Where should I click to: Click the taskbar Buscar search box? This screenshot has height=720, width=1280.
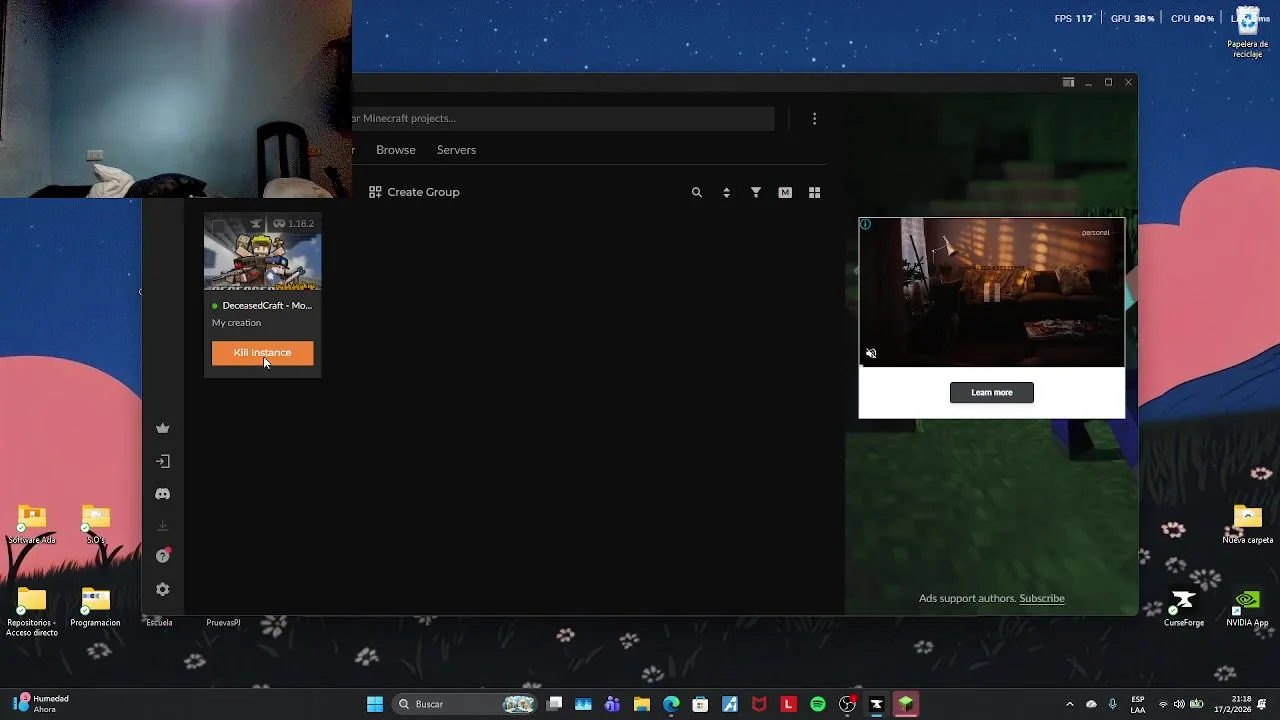pos(465,704)
